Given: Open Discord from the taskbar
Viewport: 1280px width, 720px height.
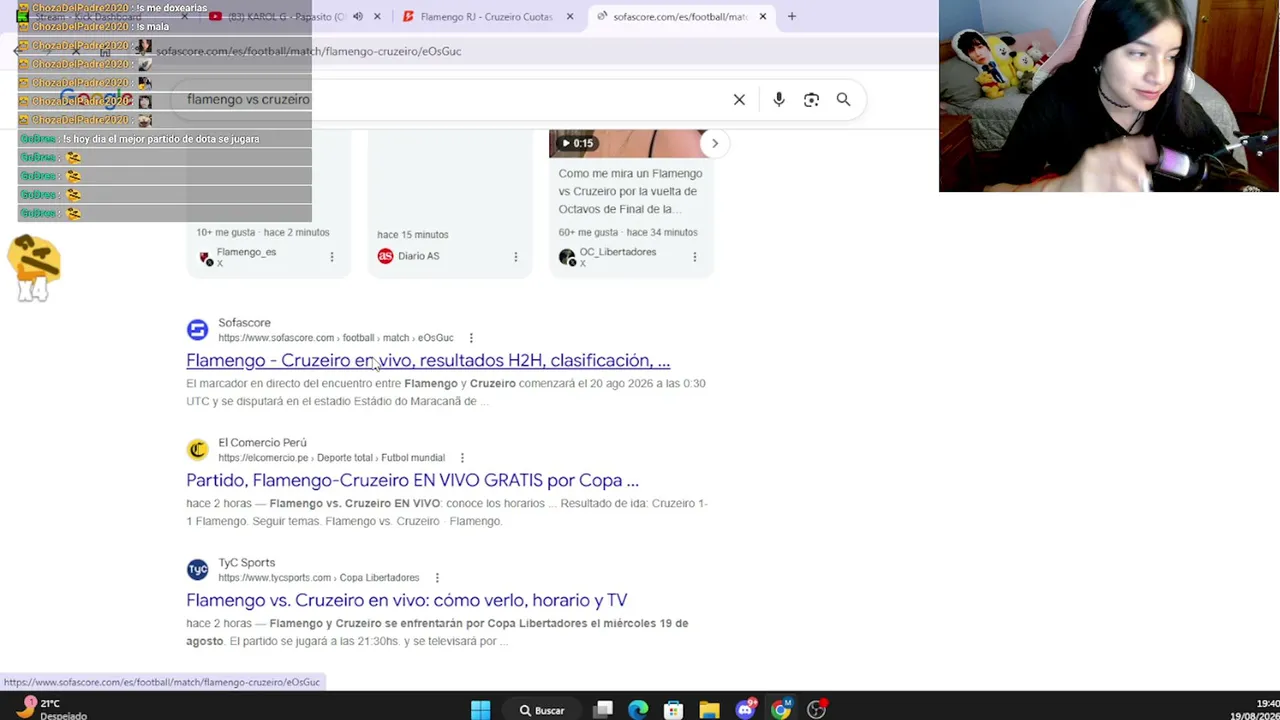Looking at the screenshot, I should (745, 710).
